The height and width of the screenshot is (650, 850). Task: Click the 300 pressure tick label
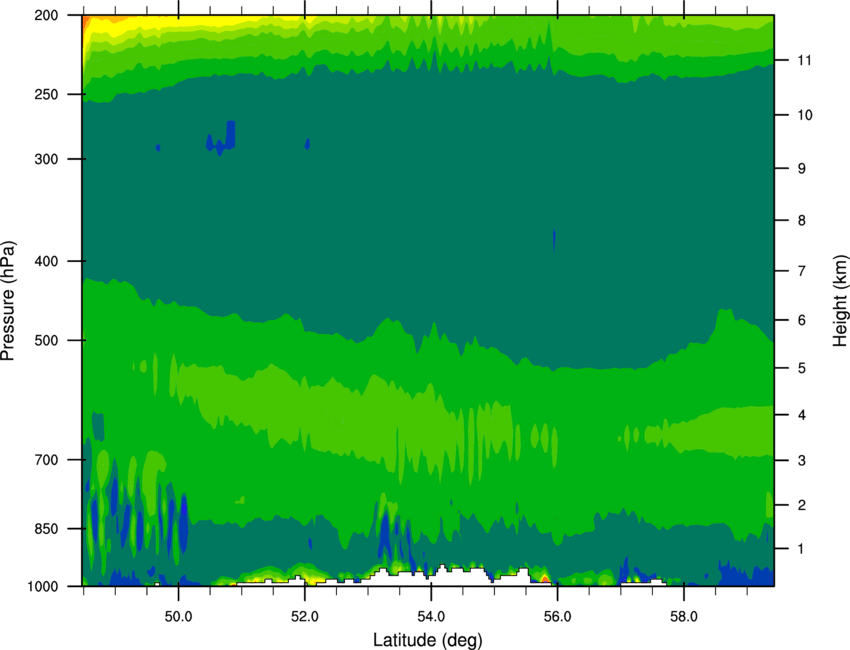coord(46,159)
